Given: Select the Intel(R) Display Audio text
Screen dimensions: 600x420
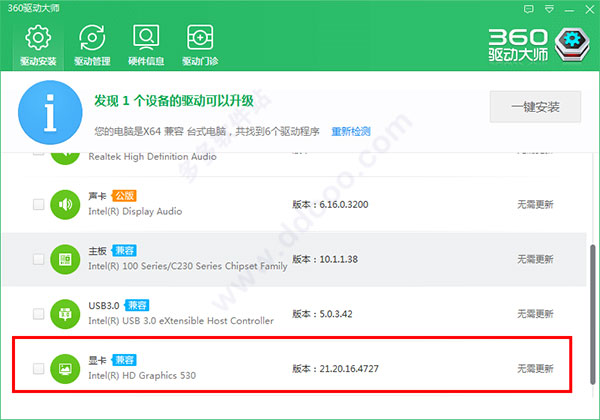Looking at the screenshot, I should tap(135, 211).
